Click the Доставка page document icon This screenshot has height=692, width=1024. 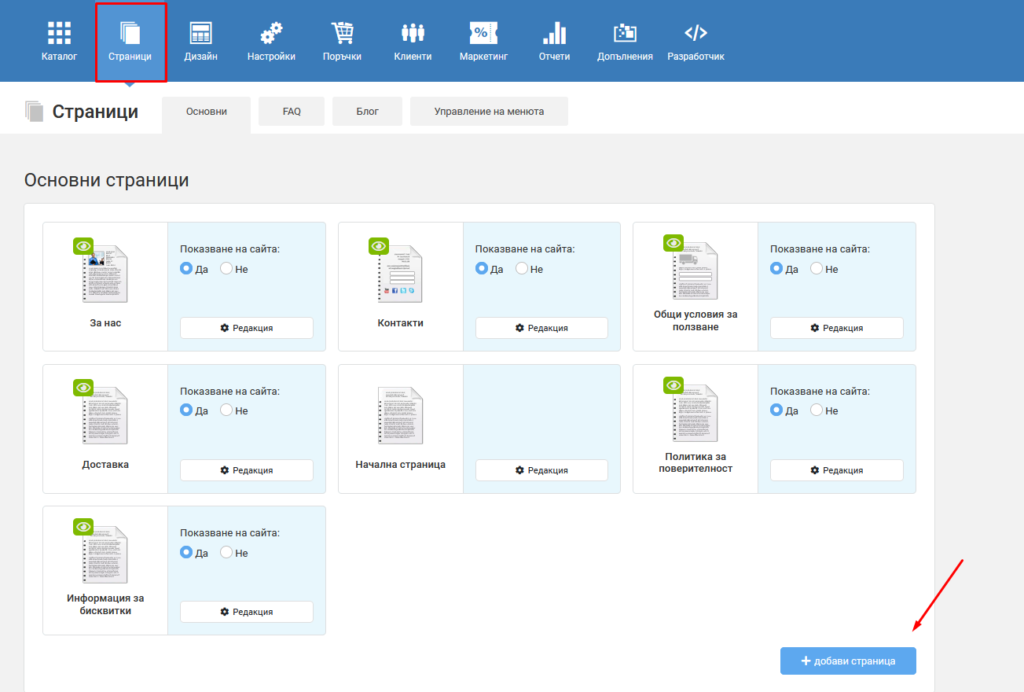pyautogui.click(x=104, y=415)
